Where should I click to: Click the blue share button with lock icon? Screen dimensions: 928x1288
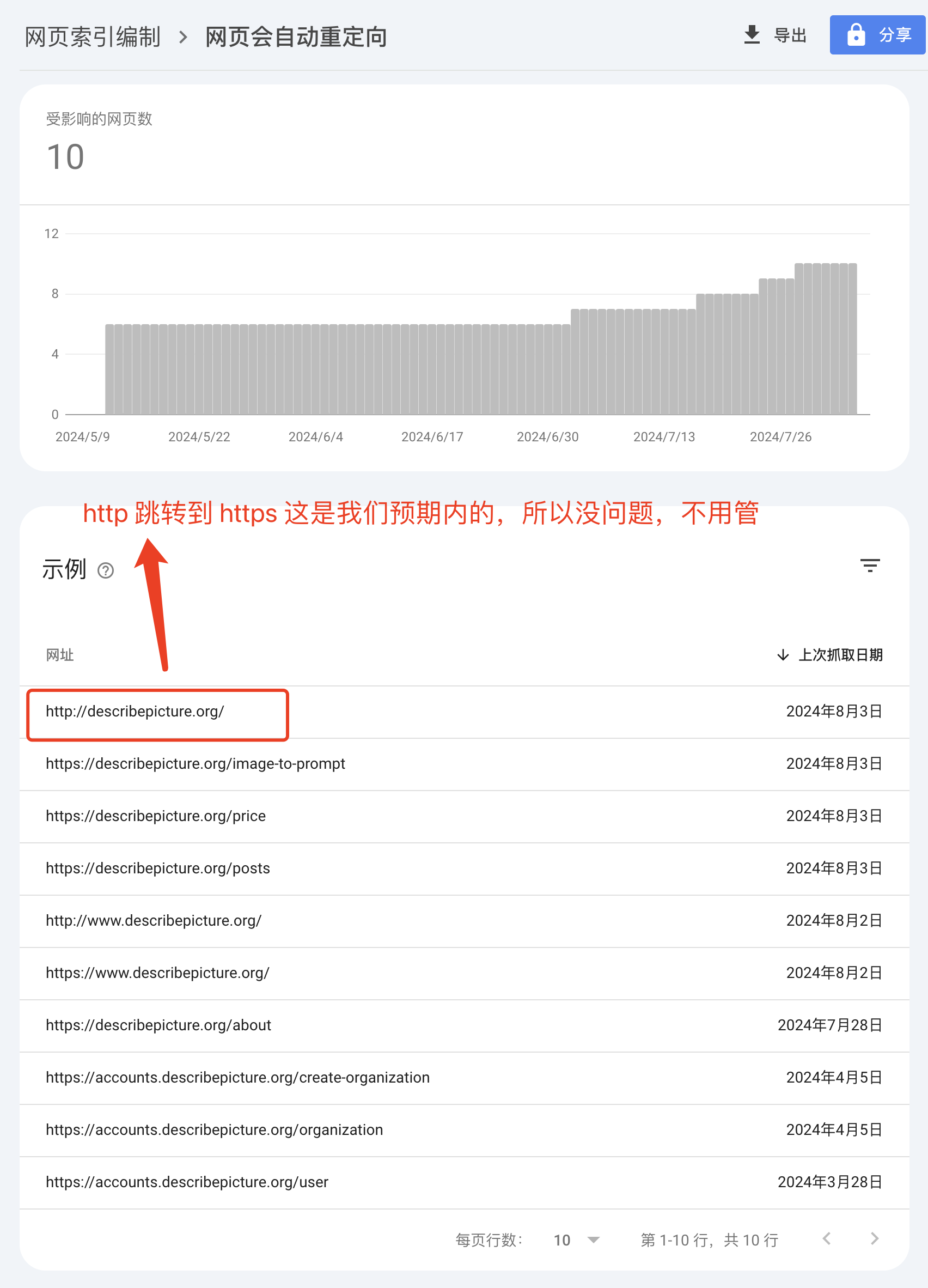click(x=877, y=35)
